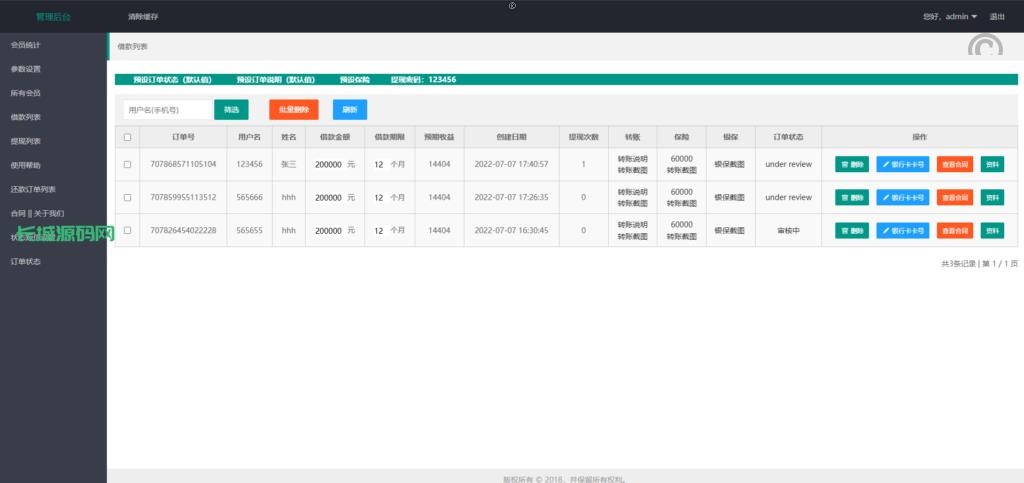
Task: Tick the checkbox for order 707859955113512
Action: click(127, 197)
